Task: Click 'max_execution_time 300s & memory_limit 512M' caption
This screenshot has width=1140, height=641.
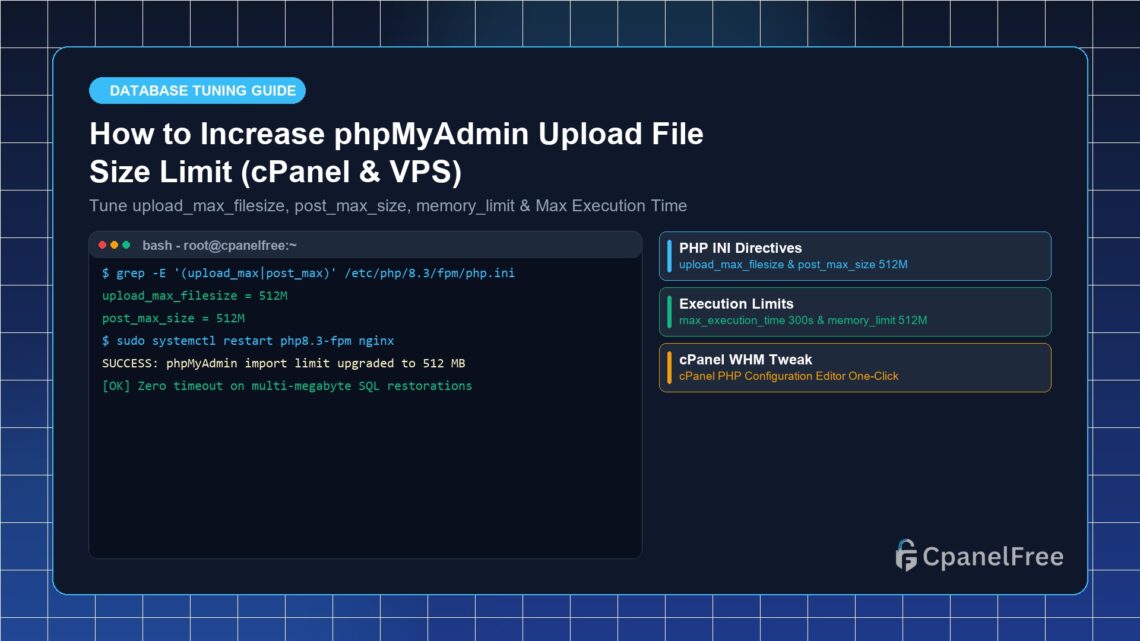Action: pyautogui.click(x=803, y=320)
